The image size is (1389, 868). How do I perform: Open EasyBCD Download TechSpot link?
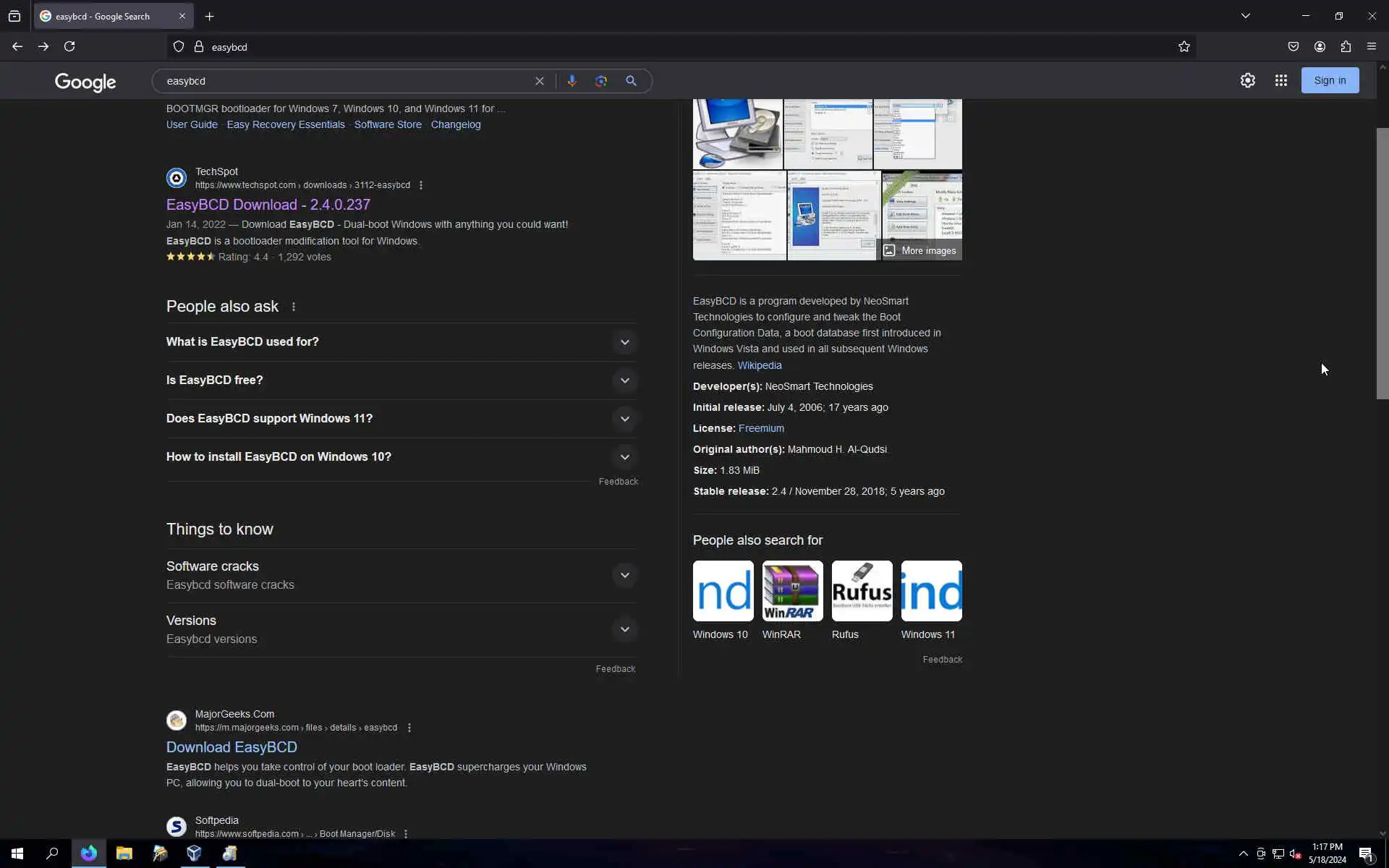coord(268,205)
